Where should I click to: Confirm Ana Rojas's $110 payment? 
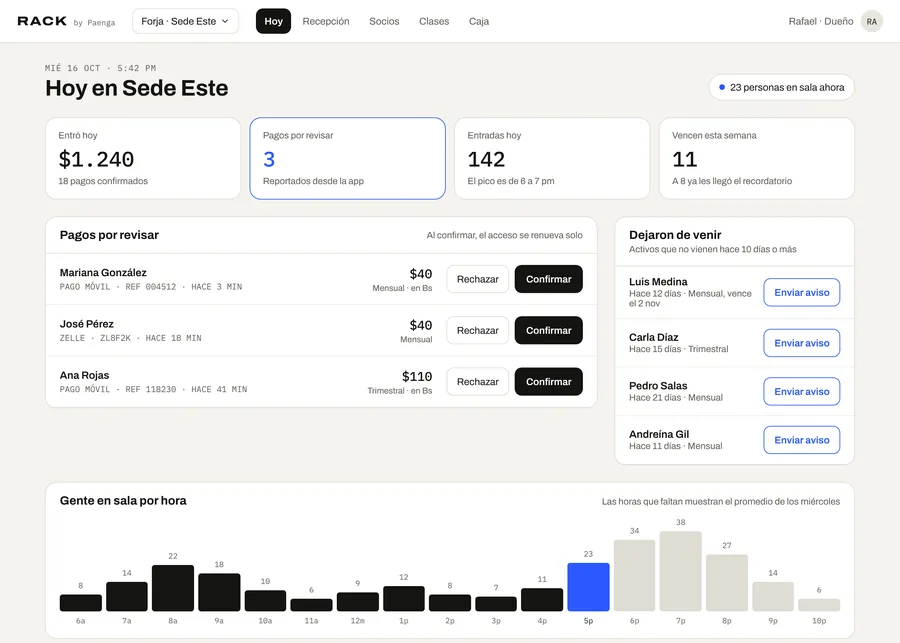(548, 382)
